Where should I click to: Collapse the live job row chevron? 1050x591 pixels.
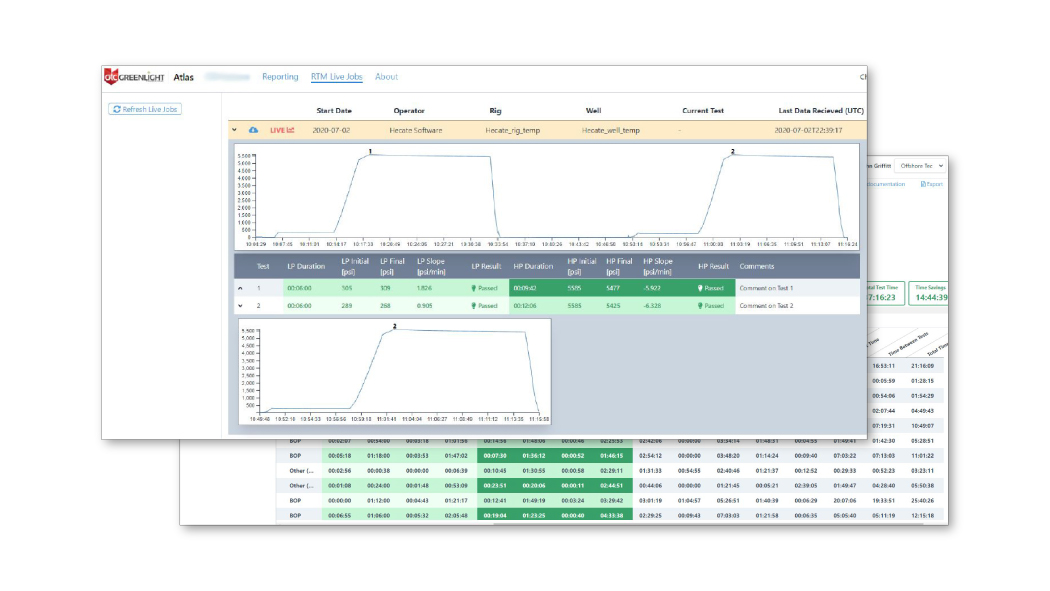[x=234, y=130]
